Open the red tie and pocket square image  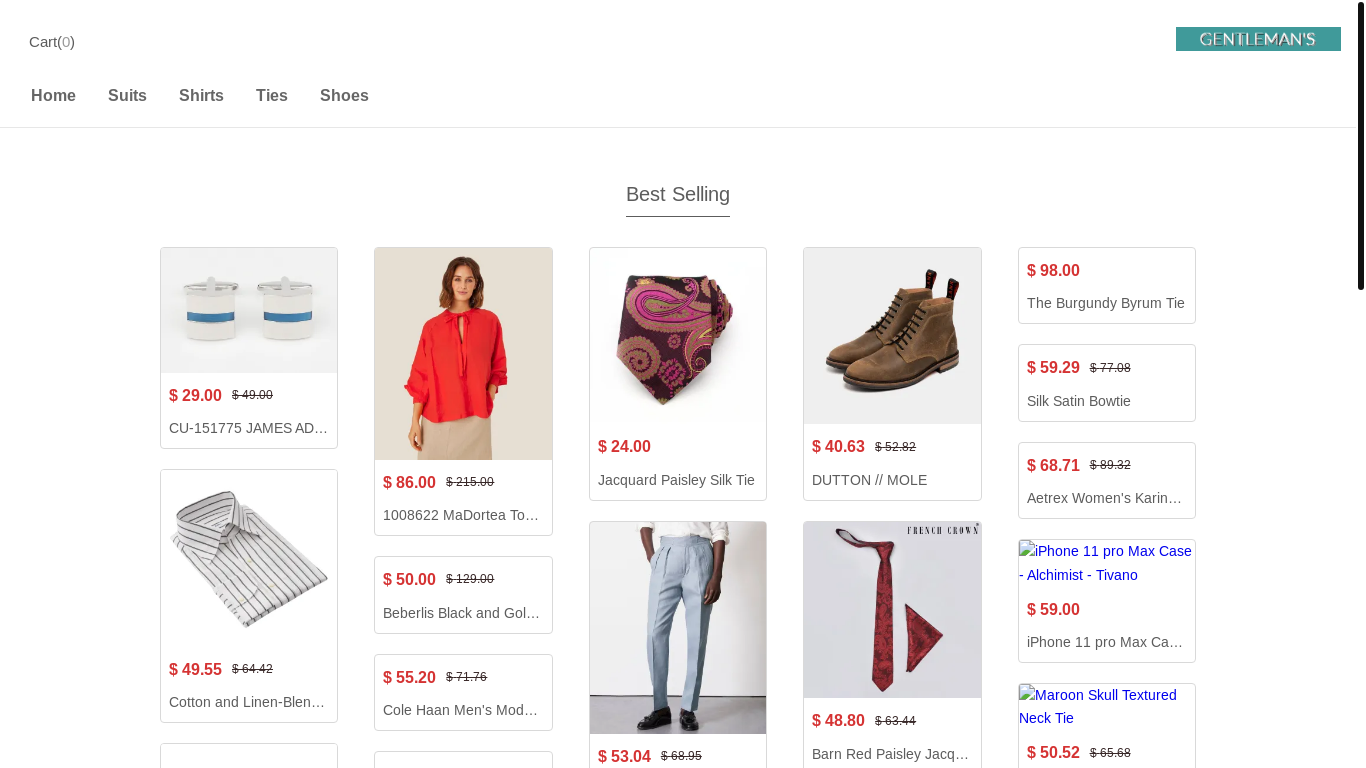coord(892,610)
